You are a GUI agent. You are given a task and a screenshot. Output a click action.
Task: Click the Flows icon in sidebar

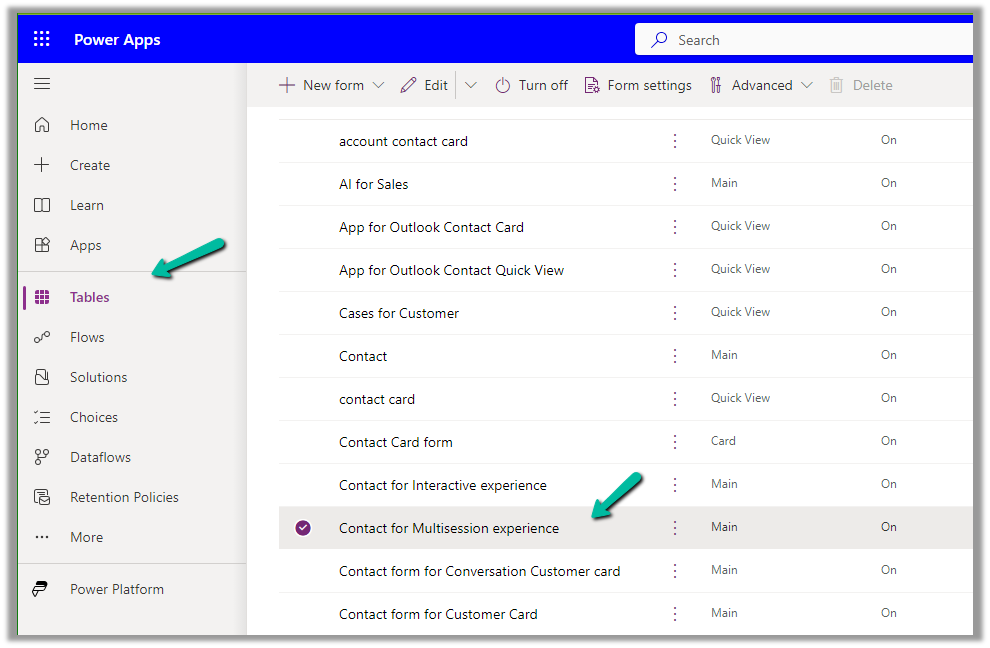(42, 337)
